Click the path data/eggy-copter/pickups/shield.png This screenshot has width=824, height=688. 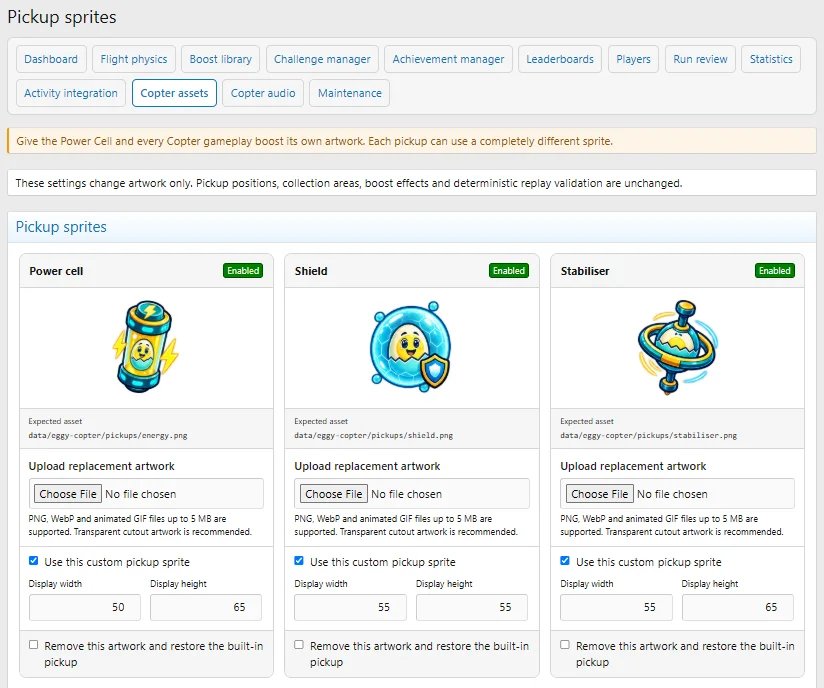(x=374, y=435)
